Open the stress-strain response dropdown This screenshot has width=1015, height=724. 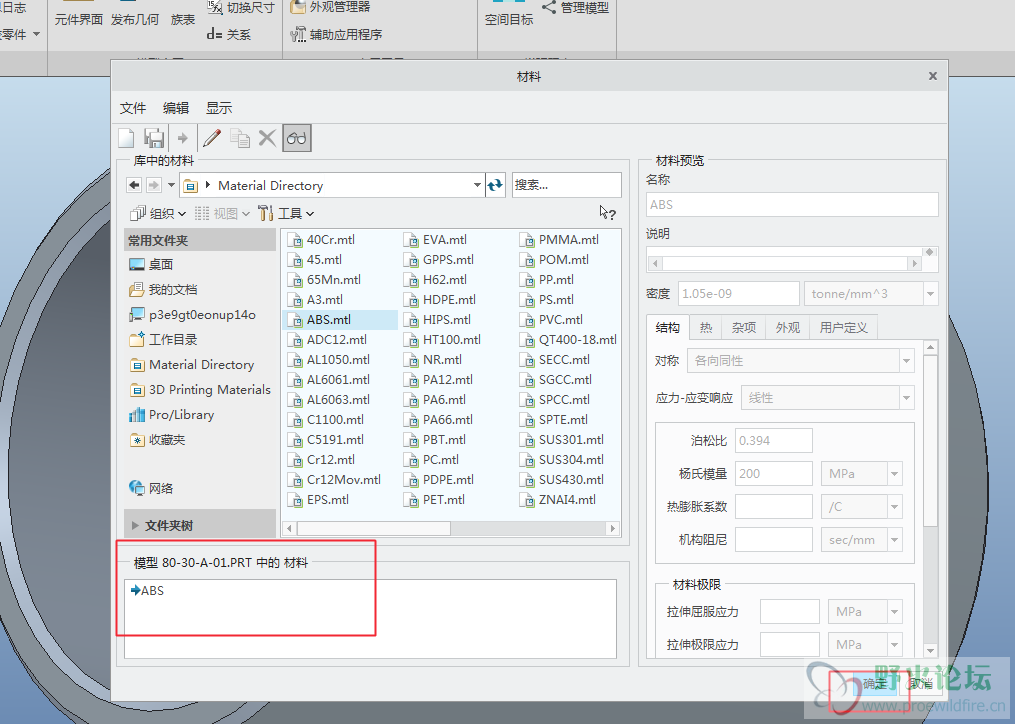click(906, 398)
